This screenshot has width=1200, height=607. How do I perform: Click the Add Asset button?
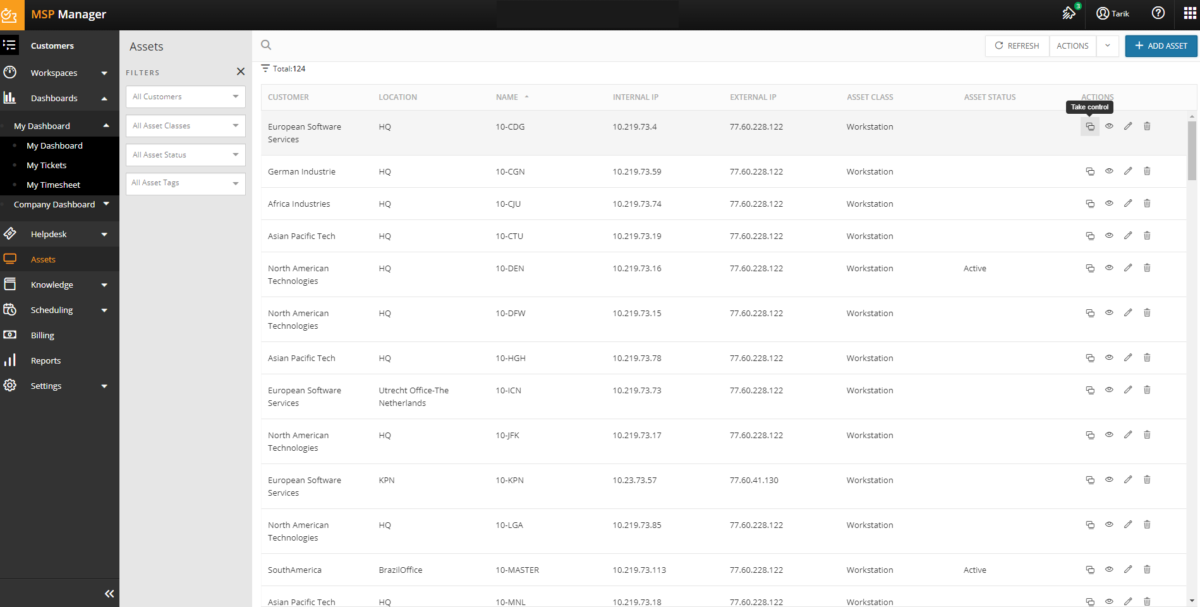click(x=1160, y=46)
